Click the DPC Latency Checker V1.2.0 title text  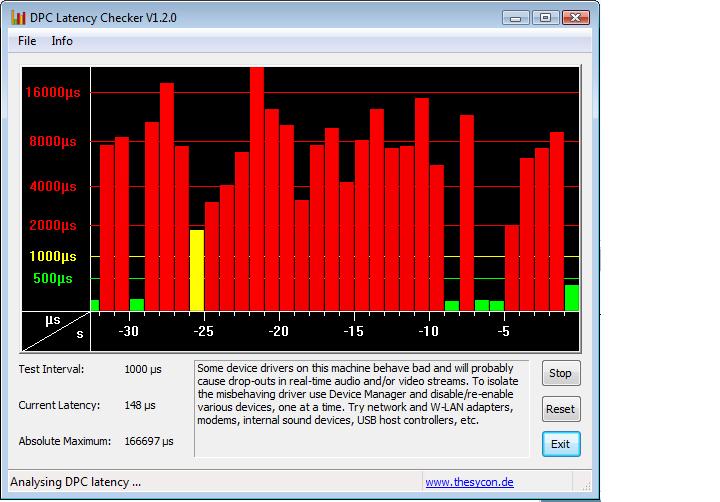tap(103, 18)
